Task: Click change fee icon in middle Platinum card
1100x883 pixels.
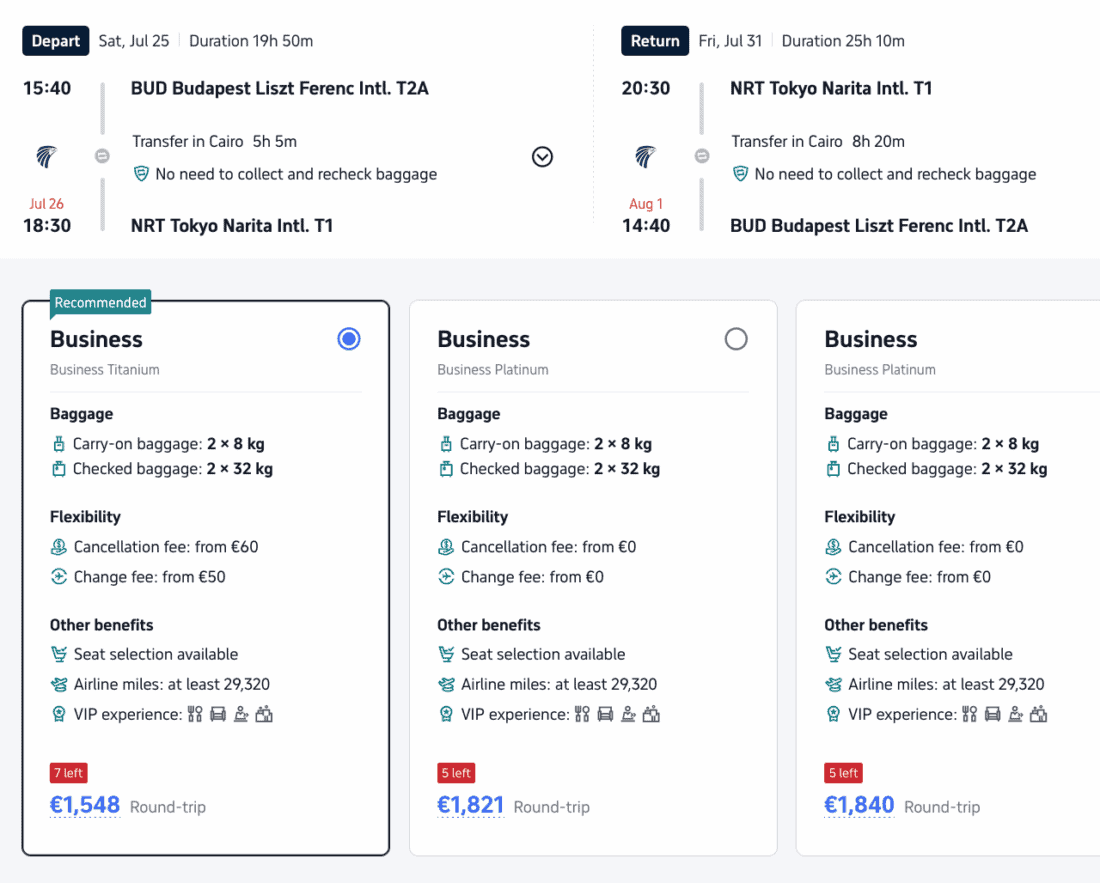Action: click(446, 577)
